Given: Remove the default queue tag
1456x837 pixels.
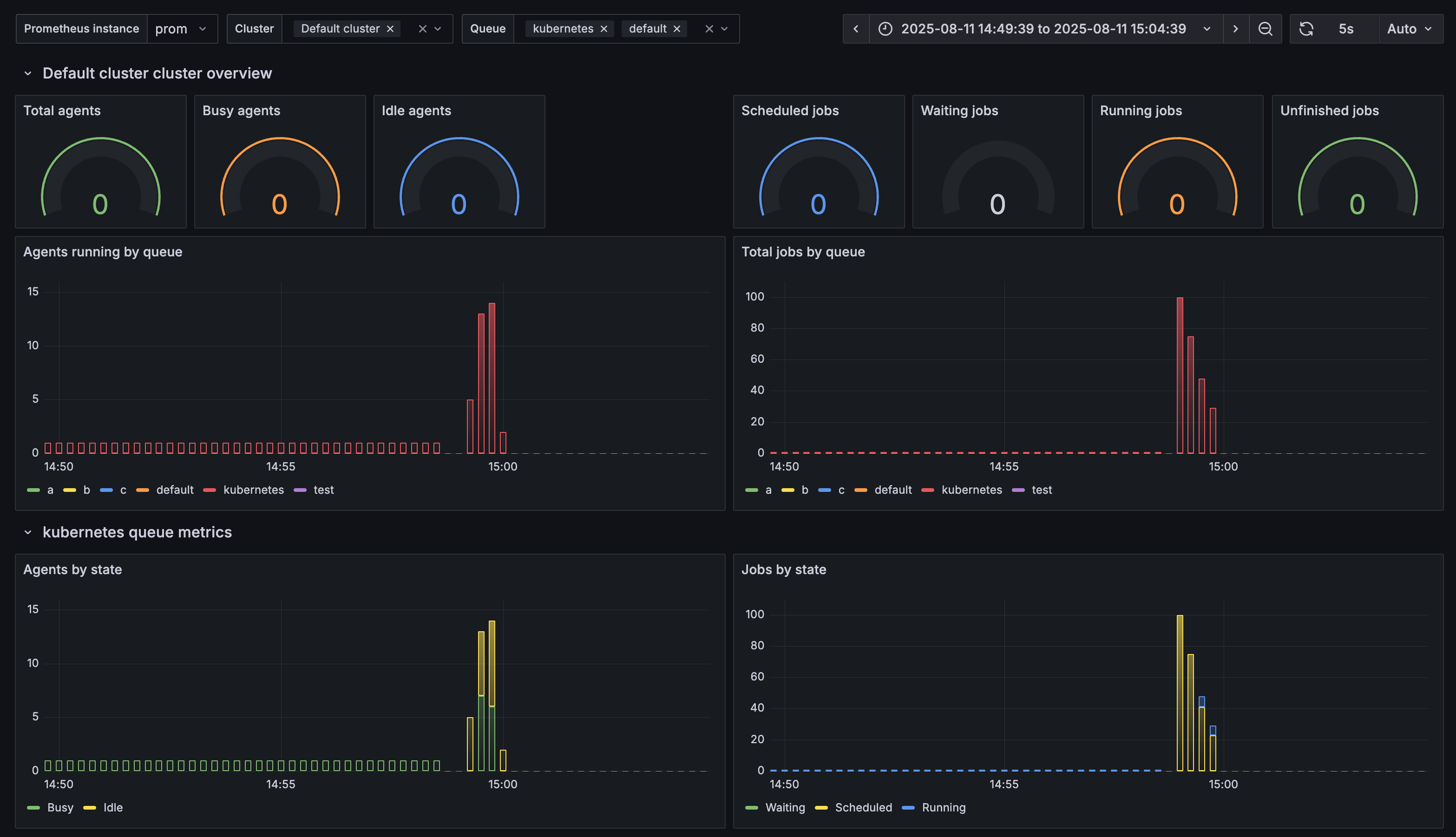Looking at the screenshot, I should click(x=676, y=29).
